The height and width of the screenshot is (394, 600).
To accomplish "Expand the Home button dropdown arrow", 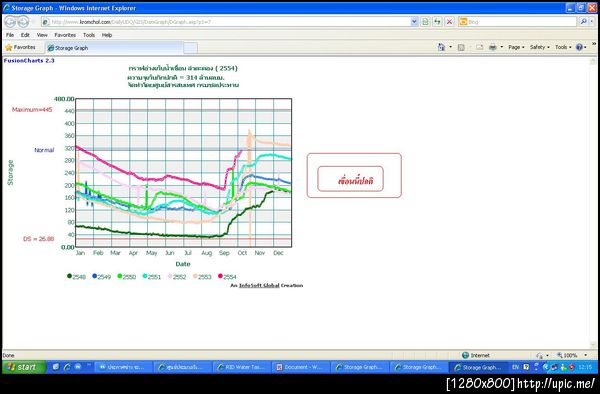I will point(450,47).
